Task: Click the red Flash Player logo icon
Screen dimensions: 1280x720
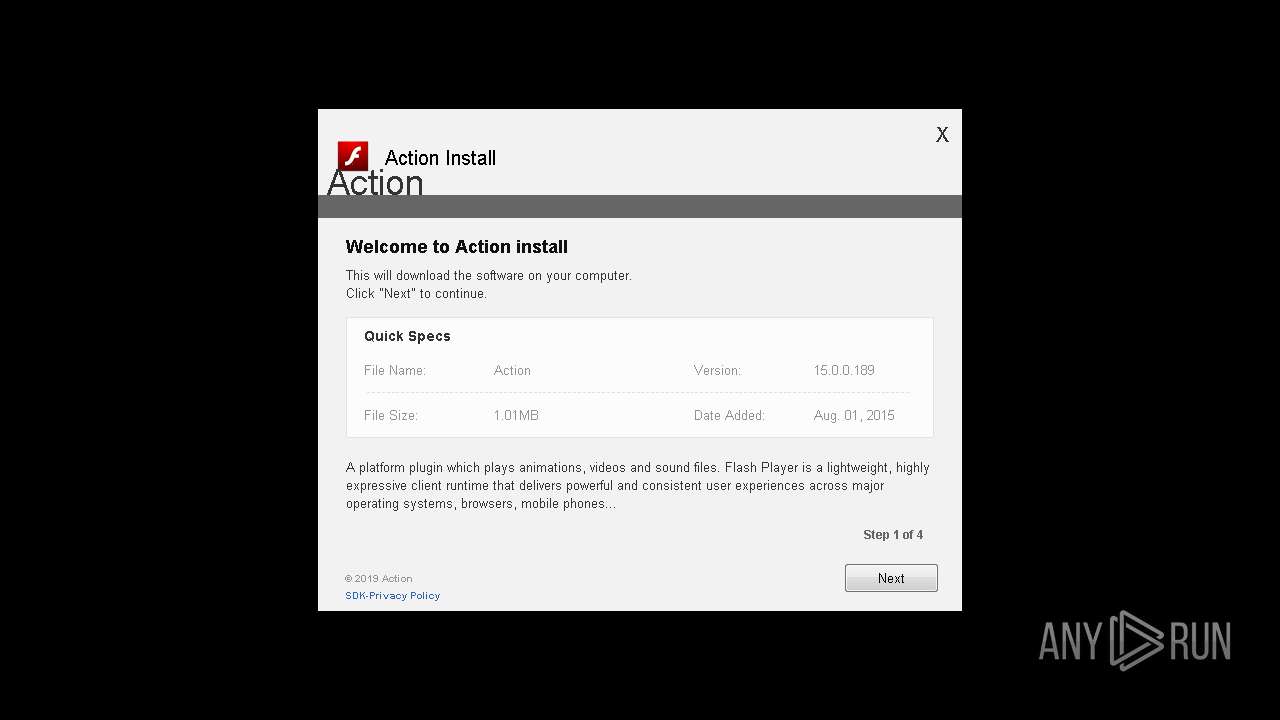Action: (x=353, y=155)
